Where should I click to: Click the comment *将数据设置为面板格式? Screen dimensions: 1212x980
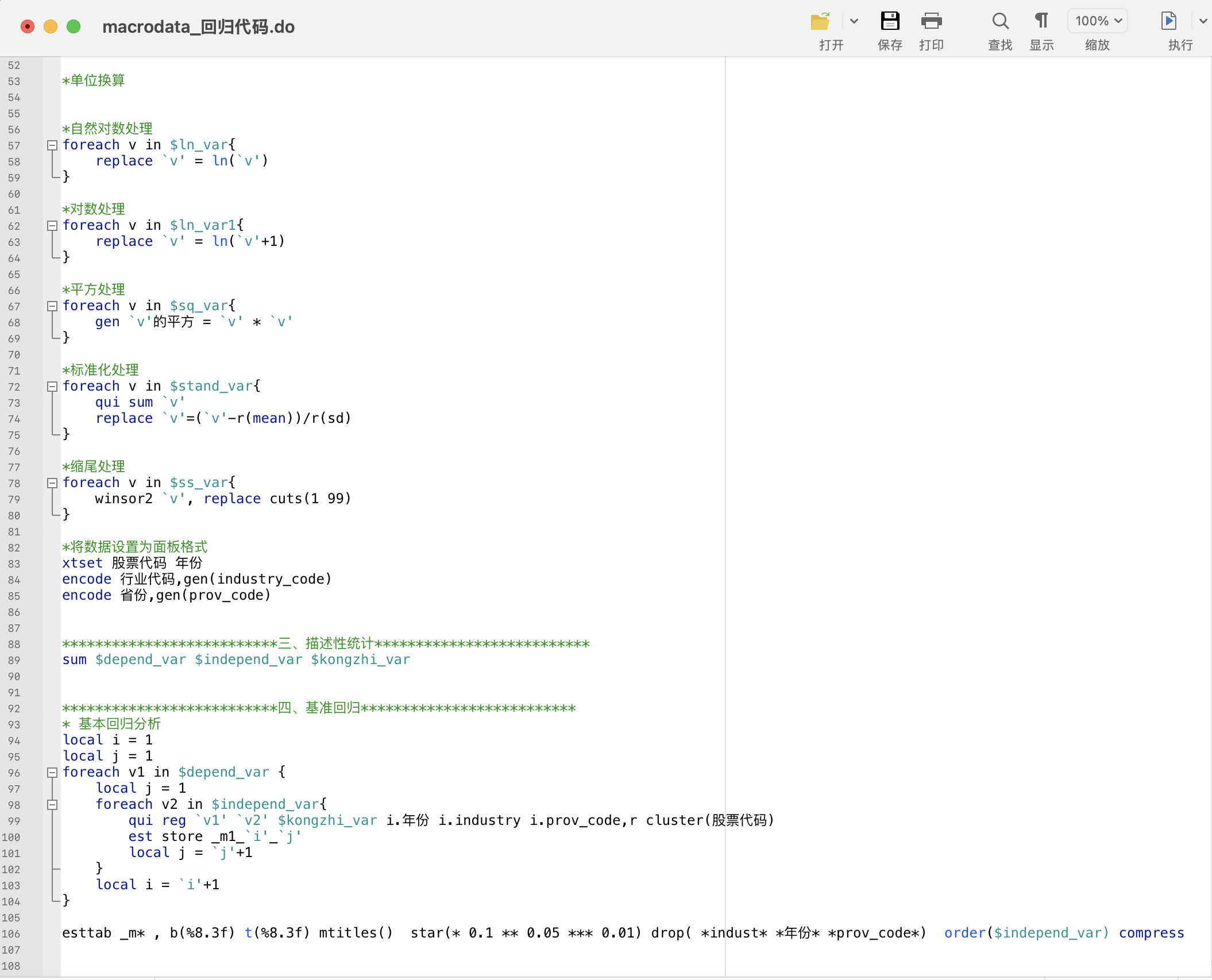(x=135, y=547)
